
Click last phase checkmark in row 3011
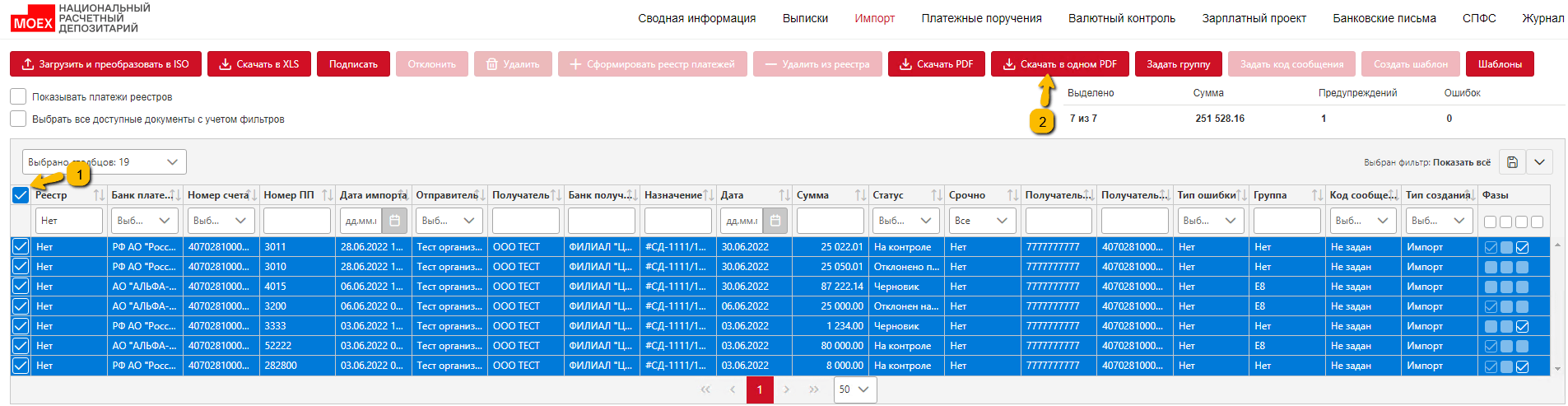pyautogui.click(x=1522, y=247)
